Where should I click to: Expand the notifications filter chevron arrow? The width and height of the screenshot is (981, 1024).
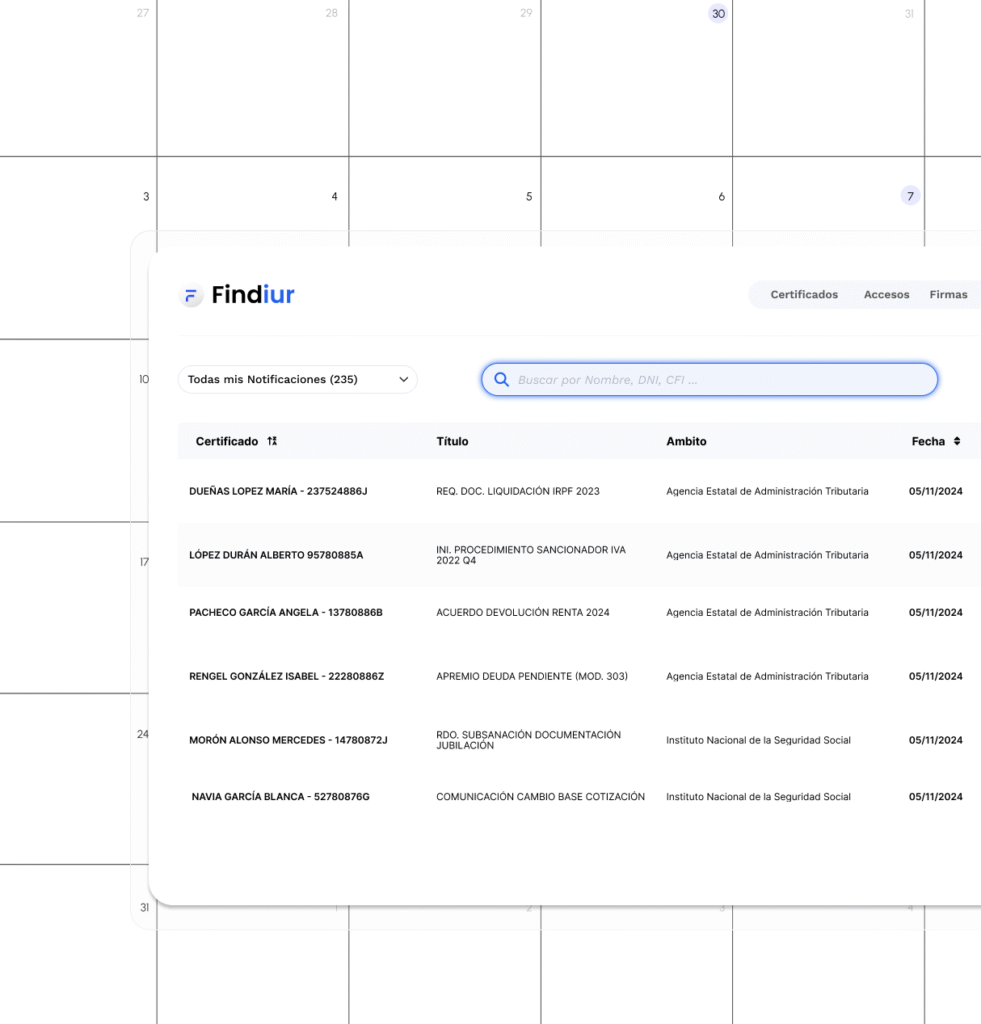coord(403,380)
